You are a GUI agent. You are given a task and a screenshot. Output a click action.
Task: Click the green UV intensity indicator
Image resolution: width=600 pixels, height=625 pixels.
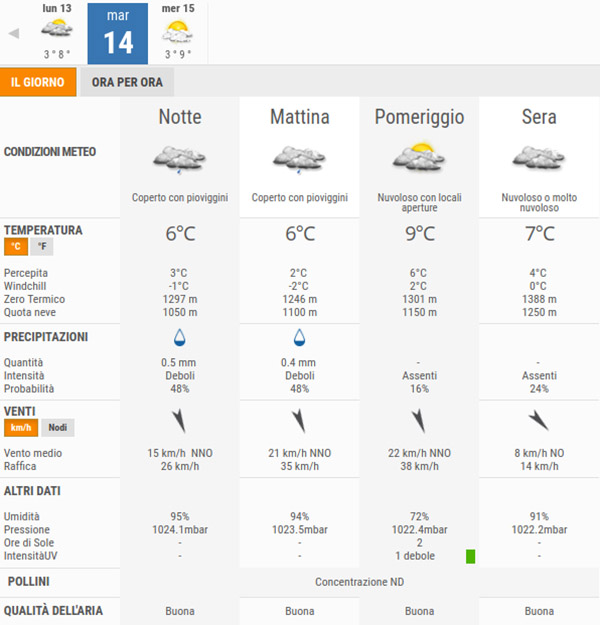pos(470,556)
